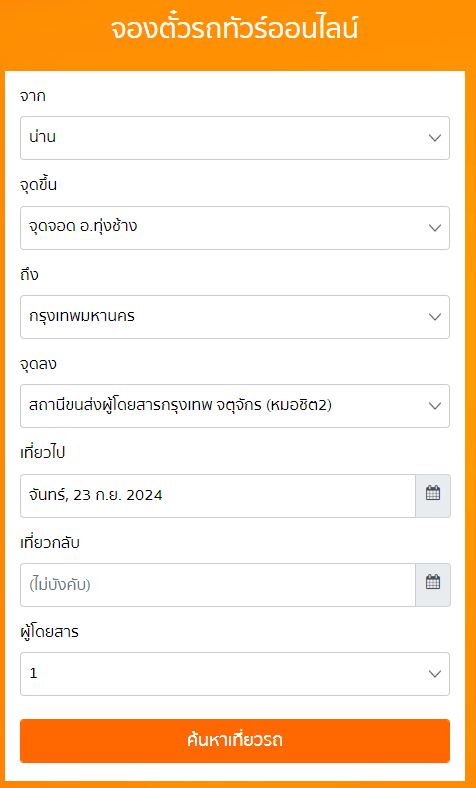
Task: Click the จุดลง field label
Action: click(38, 364)
